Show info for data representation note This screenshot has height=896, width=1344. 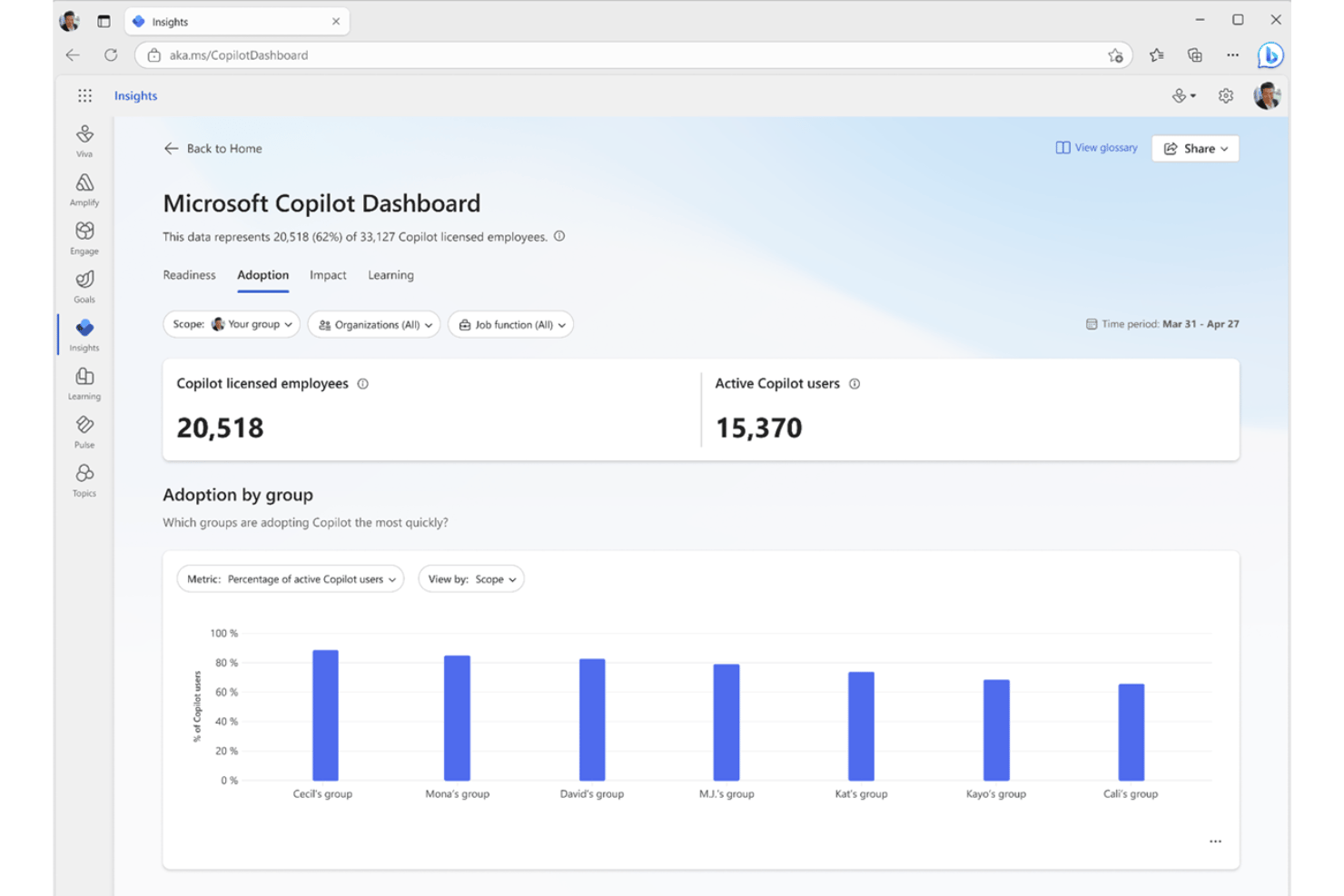tap(559, 236)
